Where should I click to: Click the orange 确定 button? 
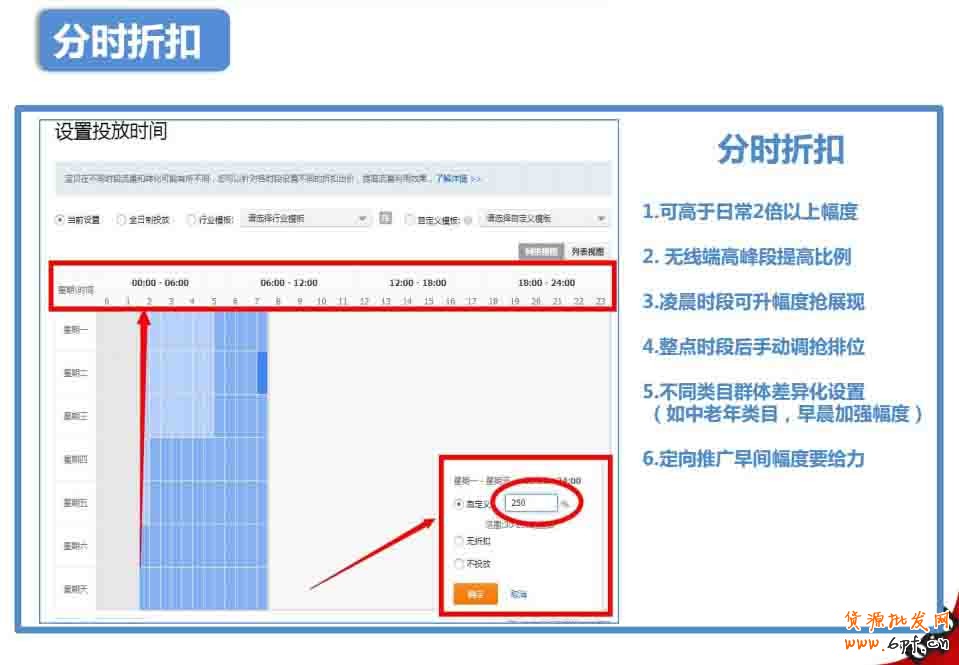[x=475, y=594]
